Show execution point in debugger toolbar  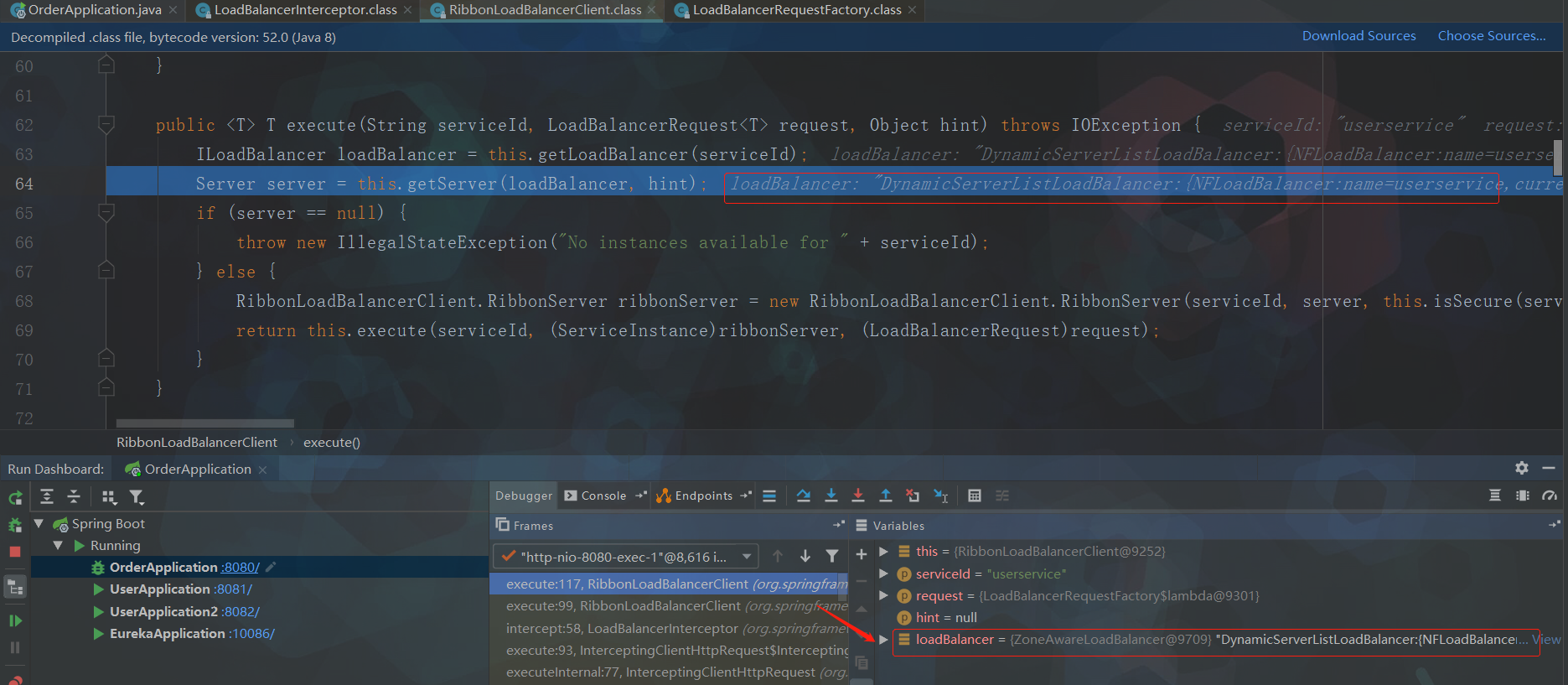[769, 496]
